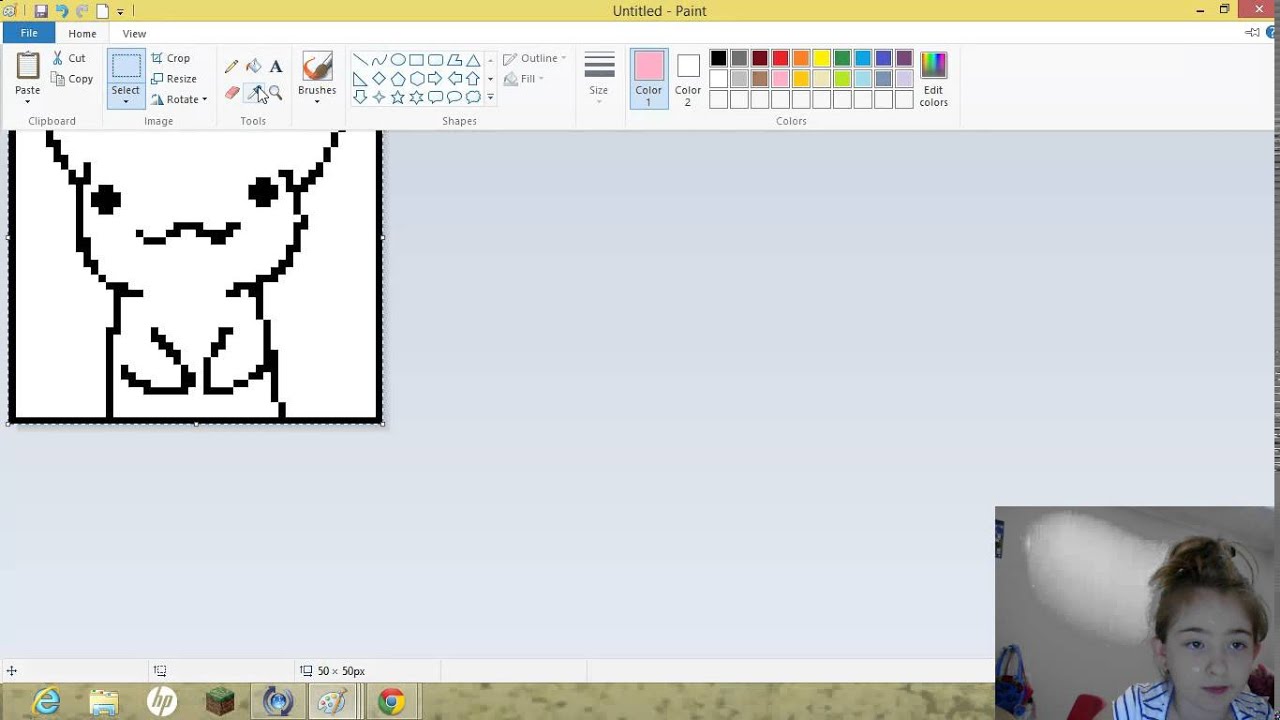The image size is (1280, 720).
Task: Pick the yellow color swatch
Action: click(x=821, y=58)
